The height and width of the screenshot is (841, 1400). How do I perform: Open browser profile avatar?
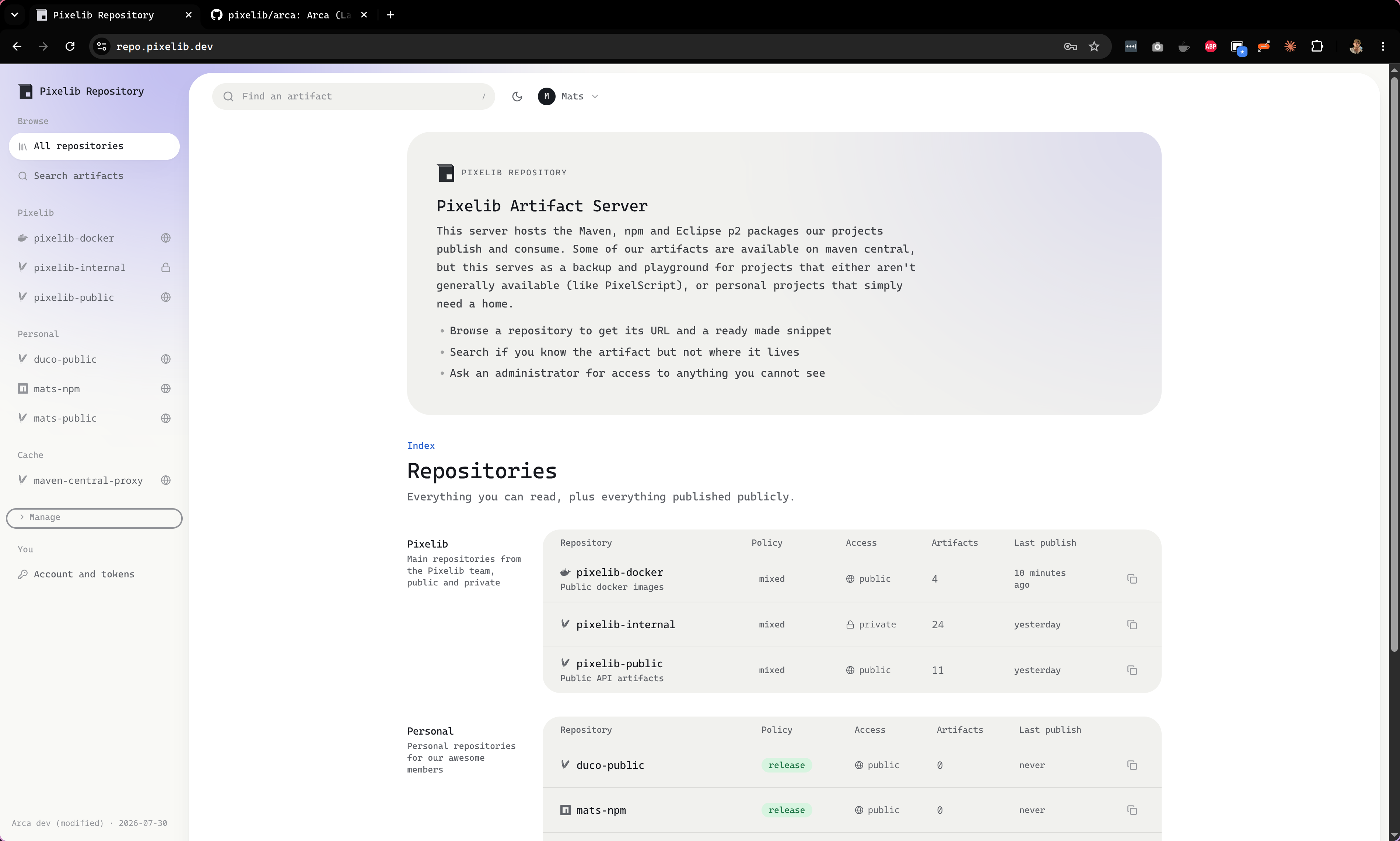tap(1356, 46)
